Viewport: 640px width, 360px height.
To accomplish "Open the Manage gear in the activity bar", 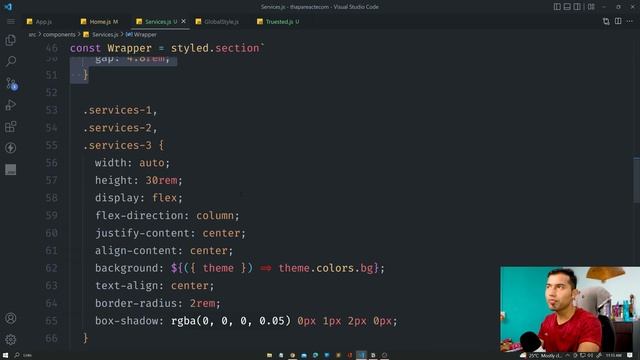I will tap(11, 339).
